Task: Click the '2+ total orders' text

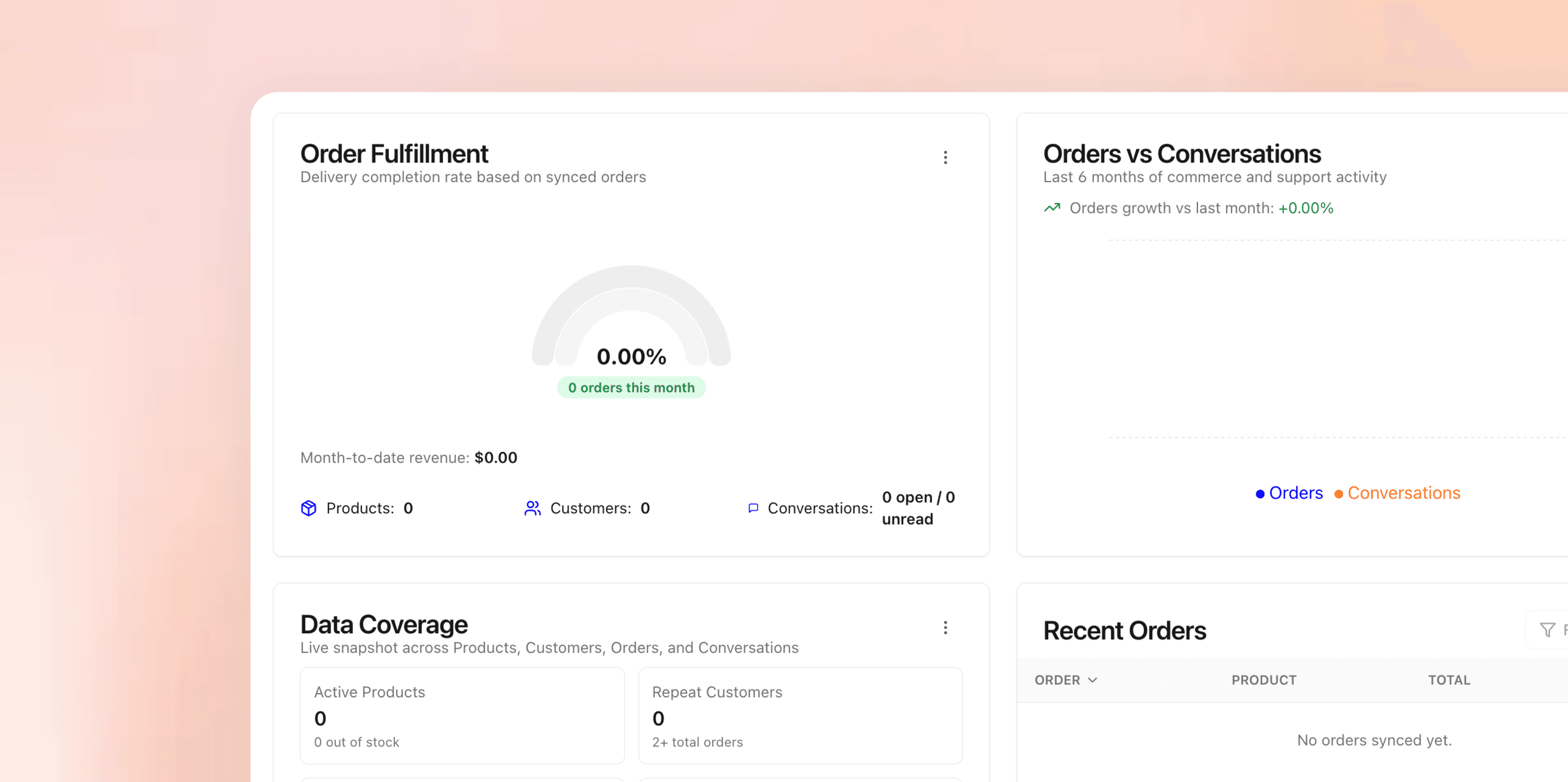Action: [697, 742]
